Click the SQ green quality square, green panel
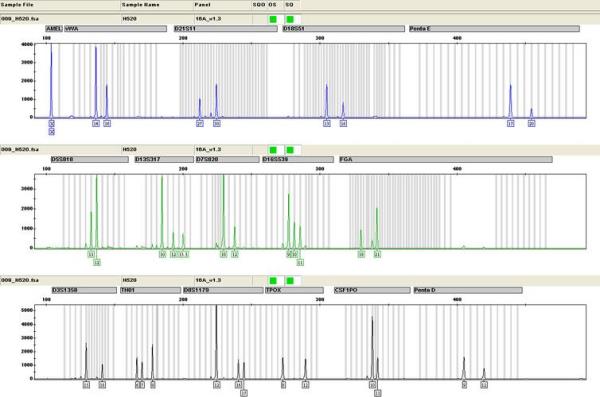 click(x=290, y=150)
